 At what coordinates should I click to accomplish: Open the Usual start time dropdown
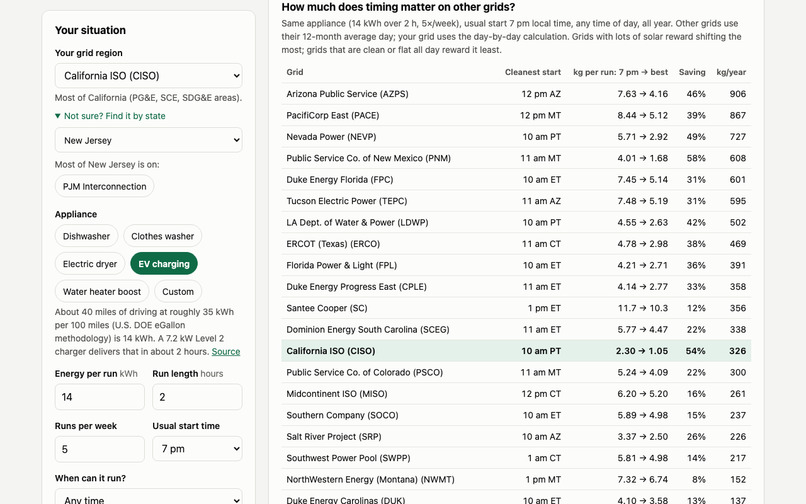coord(197,449)
